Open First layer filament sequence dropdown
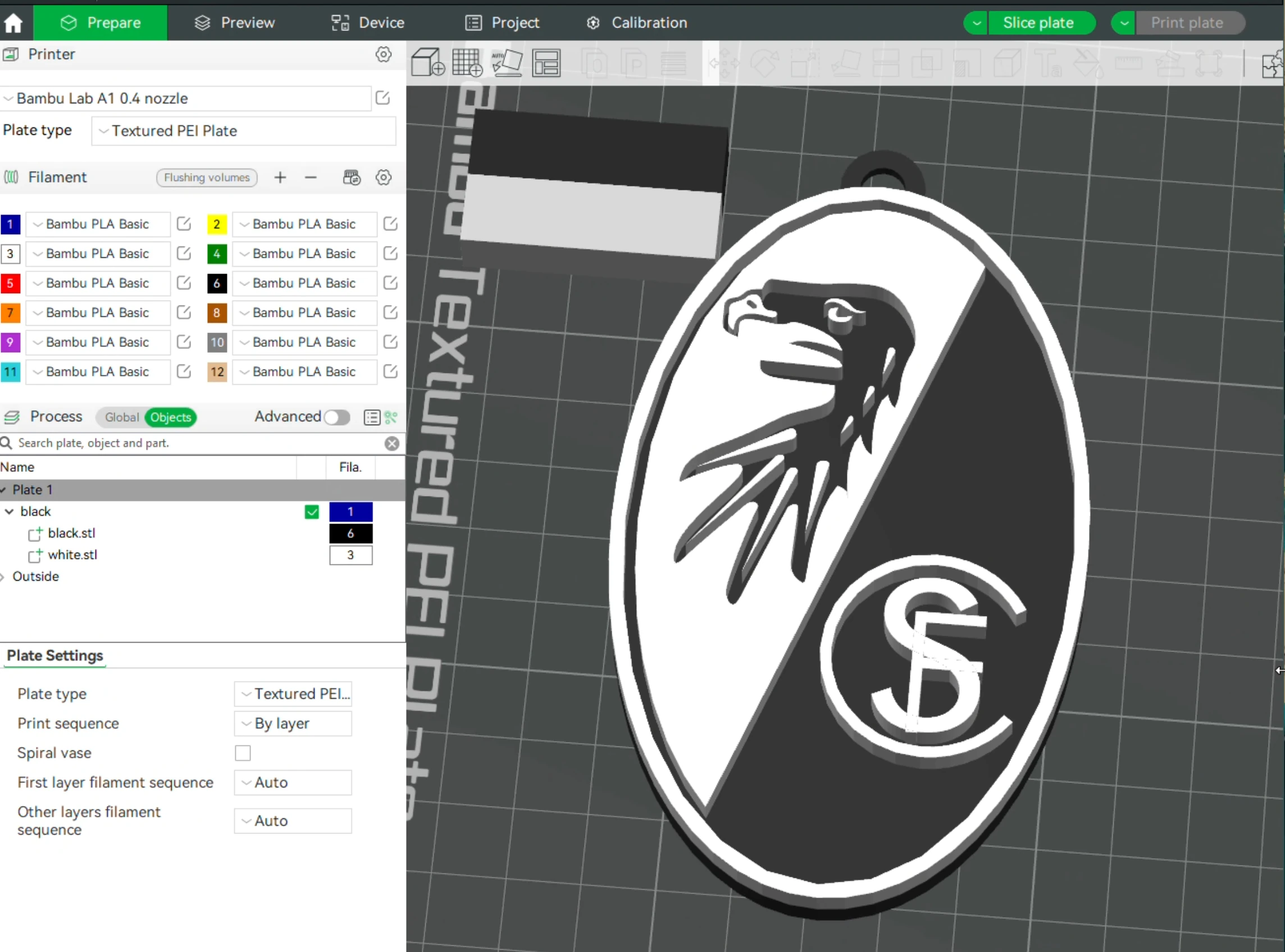1285x952 pixels. (293, 782)
